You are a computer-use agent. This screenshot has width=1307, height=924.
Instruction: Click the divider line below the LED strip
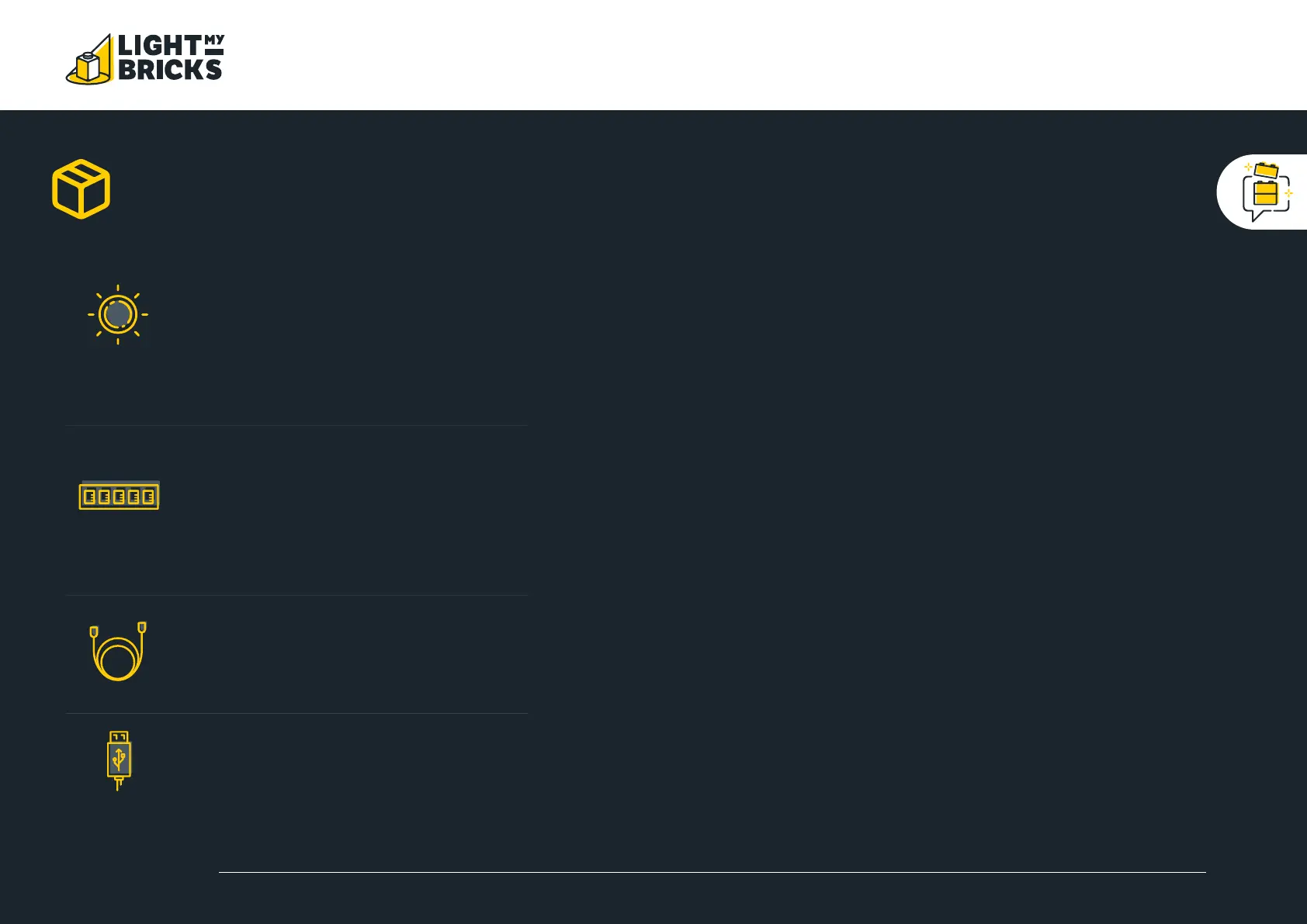click(296, 595)
